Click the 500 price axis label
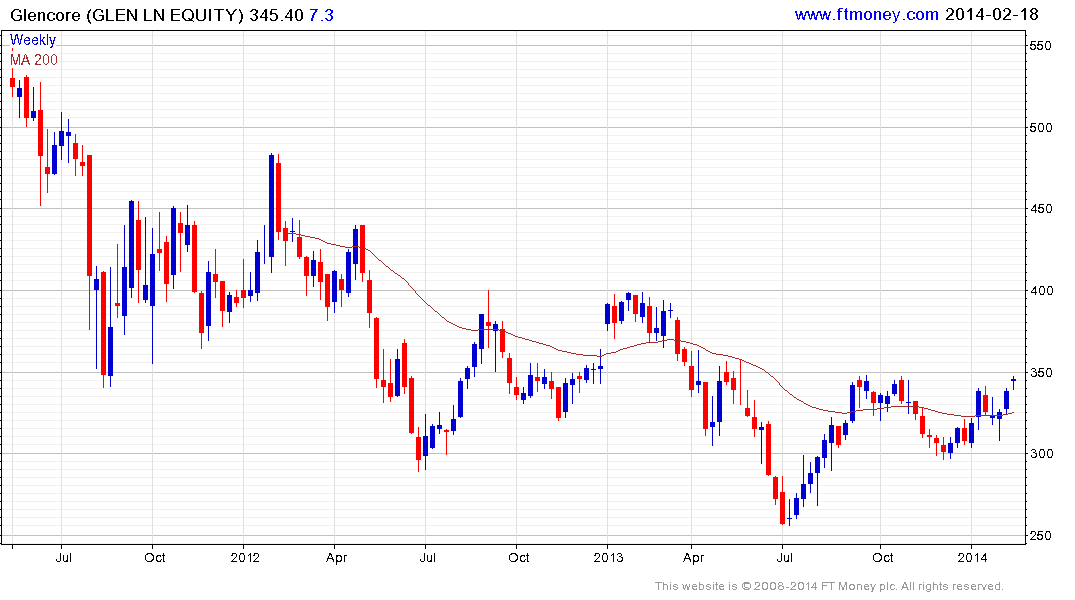Viewport: 1075px width, 600px height. [x=1040, y=128]
